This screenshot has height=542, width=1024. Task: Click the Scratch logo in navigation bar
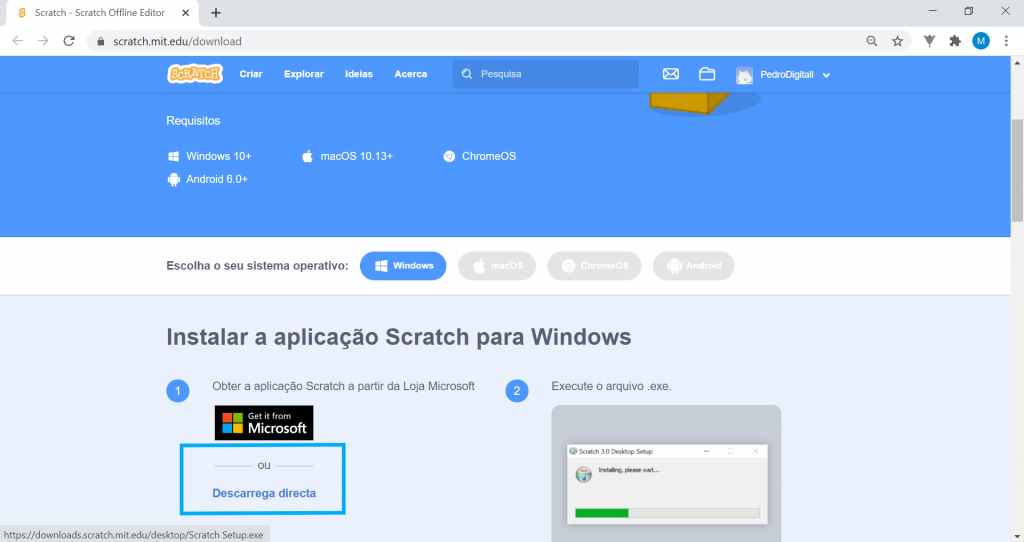click(195, 74)
